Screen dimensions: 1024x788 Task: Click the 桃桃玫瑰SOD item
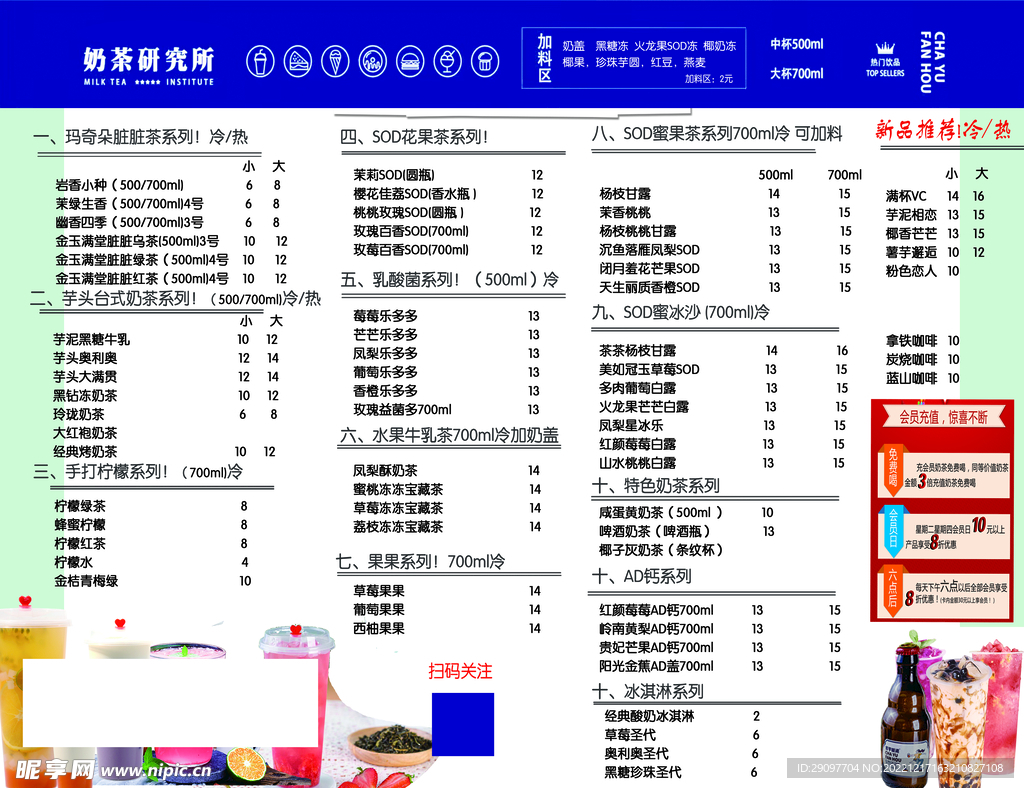[x=409, y=213]
